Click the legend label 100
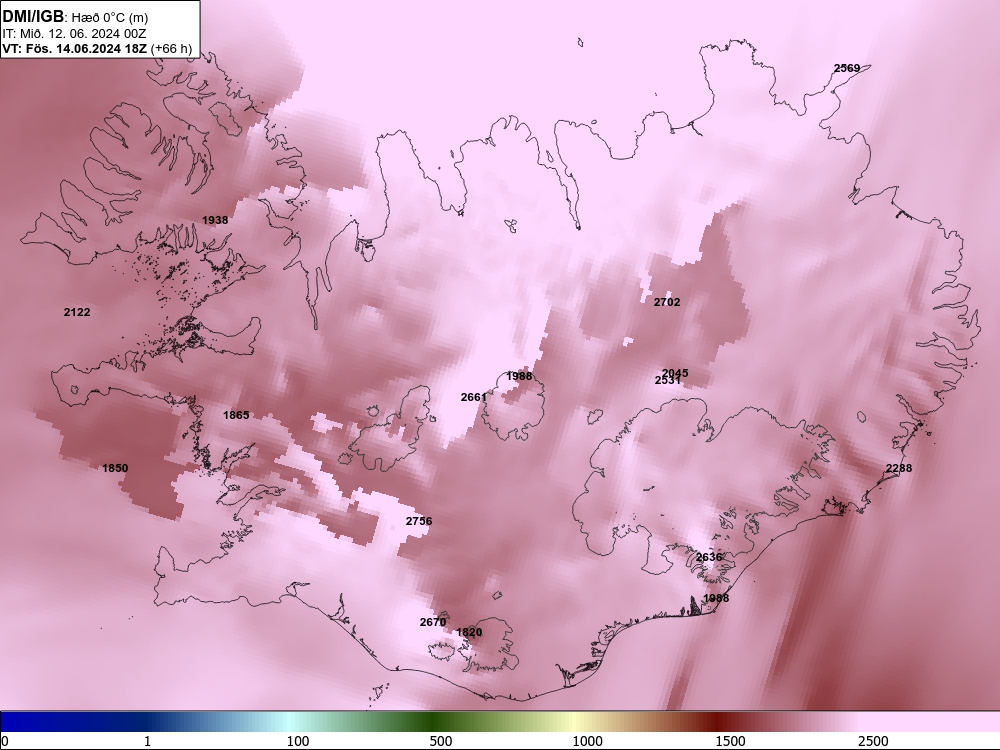The height and width of the screenshot is (750, 1000). [x=298, y=741]
